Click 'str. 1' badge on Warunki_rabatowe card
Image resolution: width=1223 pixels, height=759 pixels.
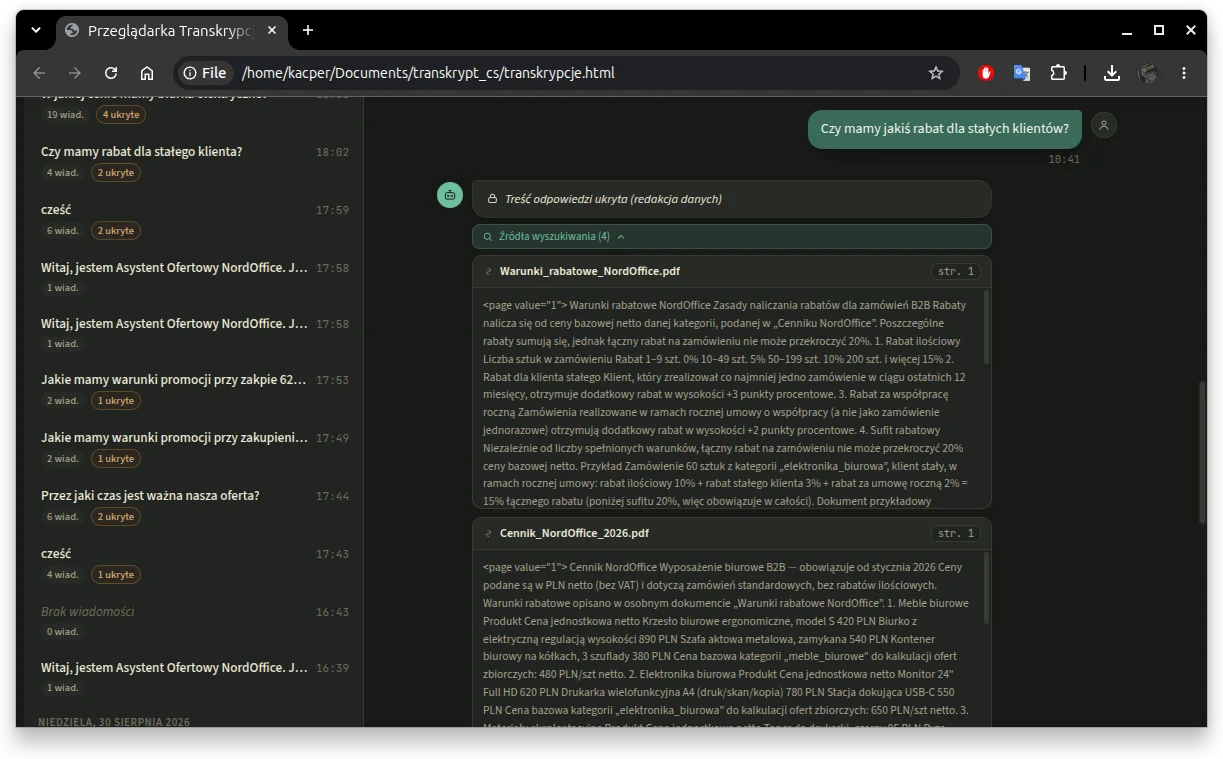coord(954,271)
